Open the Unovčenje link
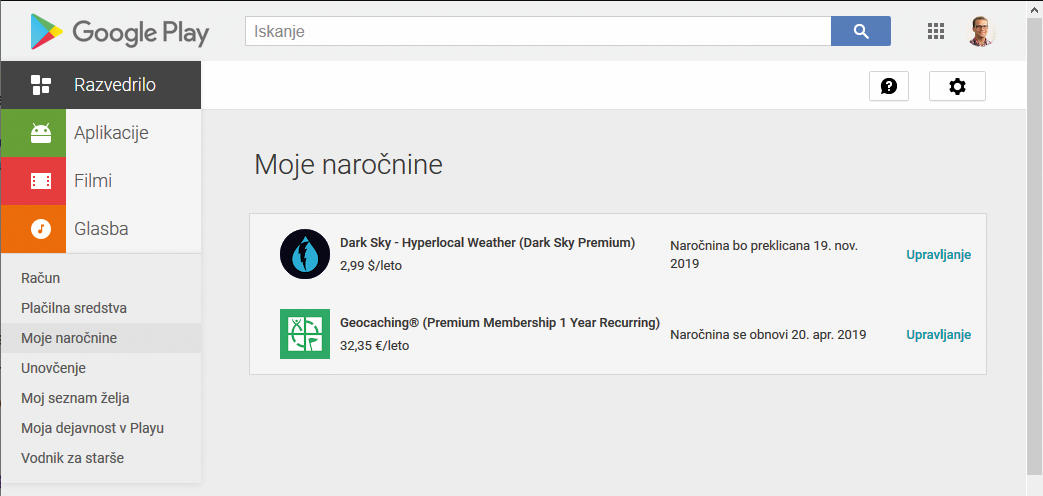This screenshot has height=496, width=1043. pos(53,368)
